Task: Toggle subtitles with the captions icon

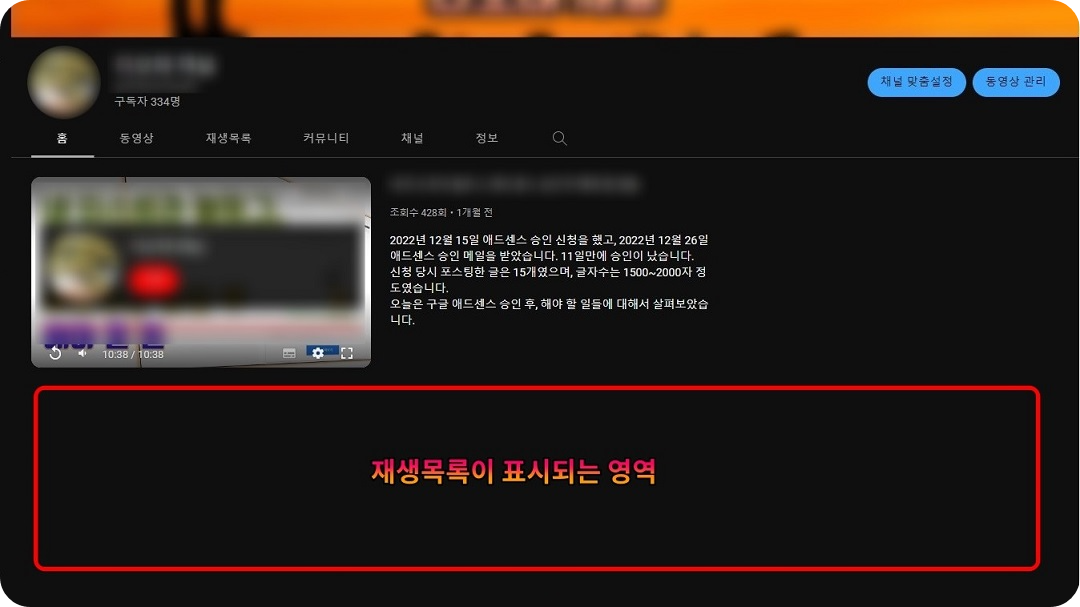Action: pyautogui.click(x=289, y=353)
